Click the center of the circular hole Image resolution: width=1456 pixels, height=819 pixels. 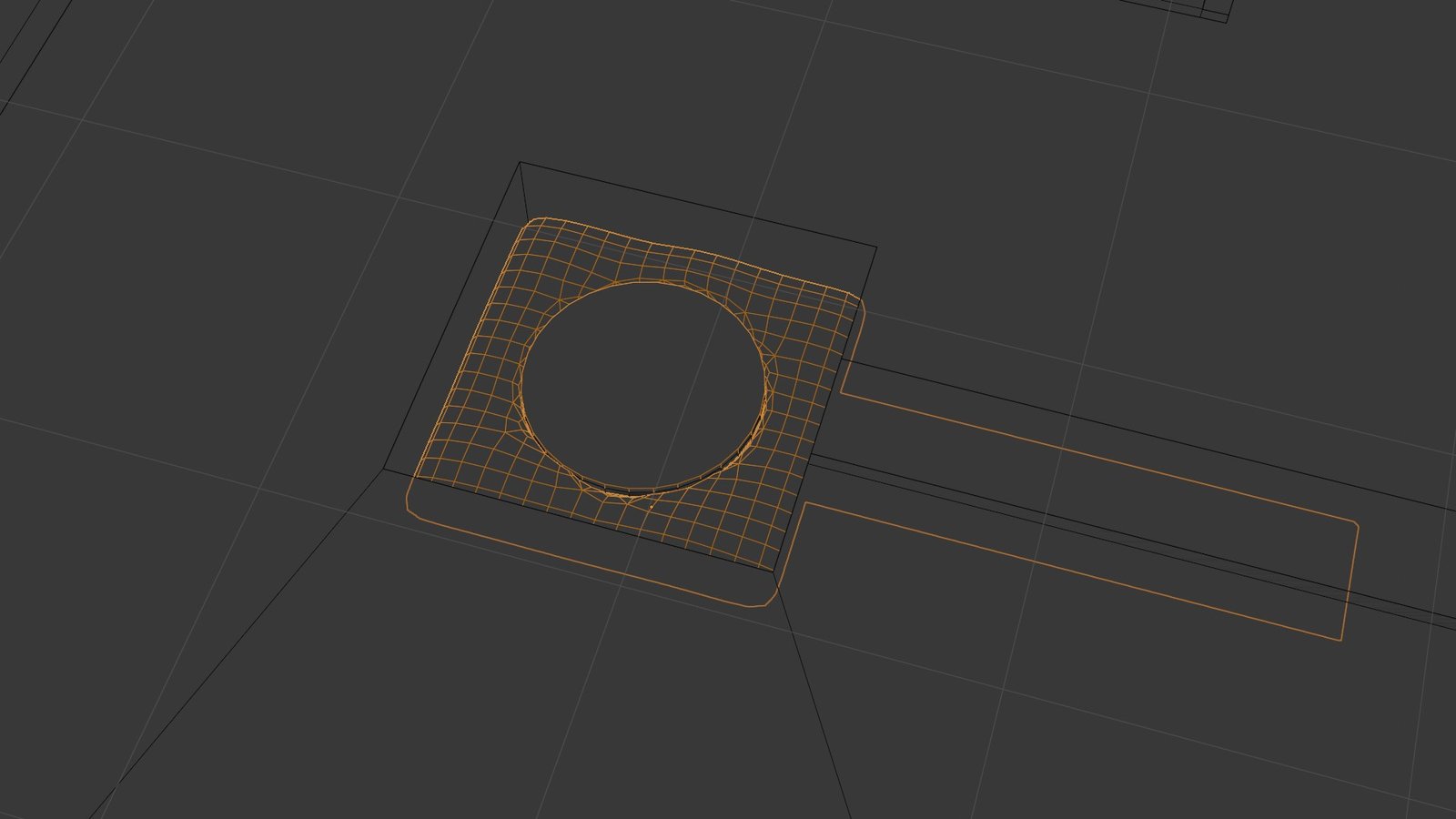(x=642, y=387)
